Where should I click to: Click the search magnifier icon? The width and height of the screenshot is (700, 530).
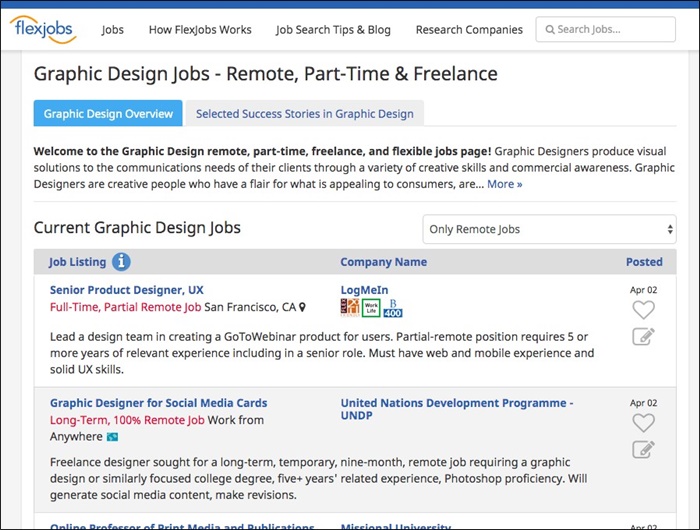pos(550,29)
